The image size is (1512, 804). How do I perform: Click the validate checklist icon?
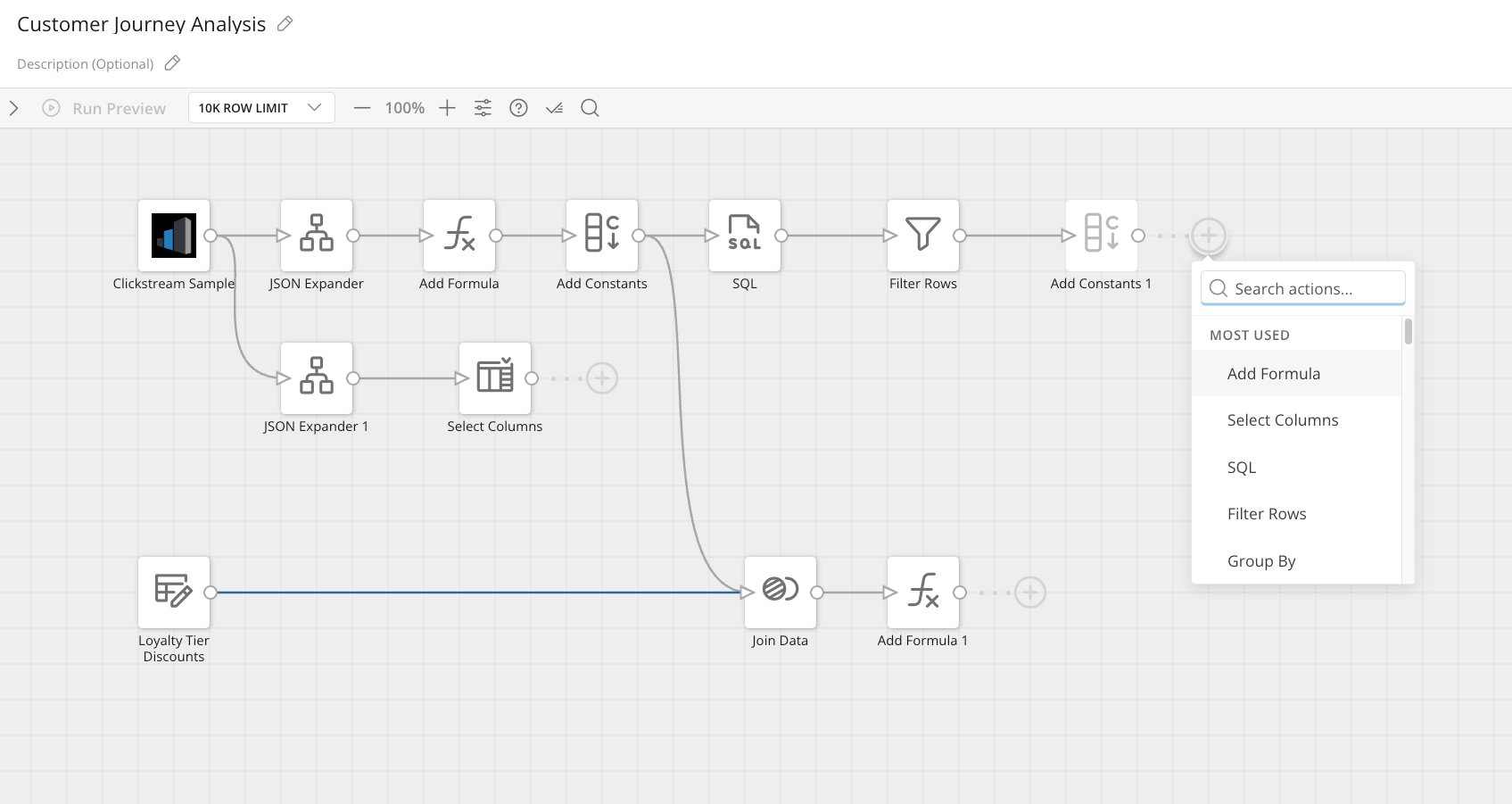(x=554, y=108)
